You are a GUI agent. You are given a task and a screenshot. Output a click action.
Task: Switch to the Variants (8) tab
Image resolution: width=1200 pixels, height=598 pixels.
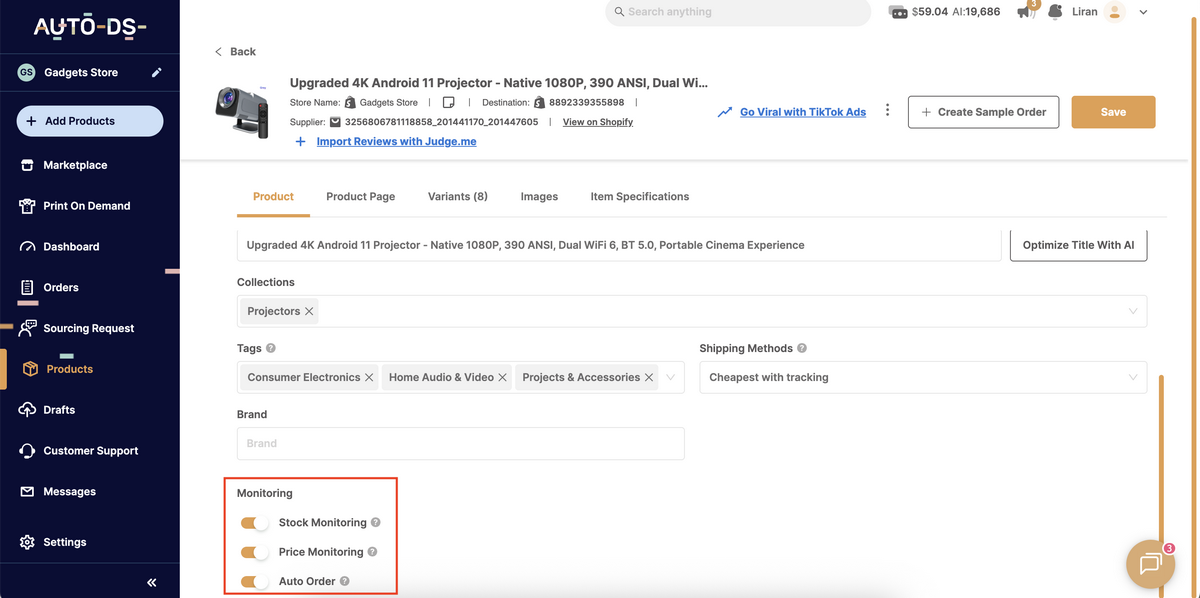(x=457, y=196)
